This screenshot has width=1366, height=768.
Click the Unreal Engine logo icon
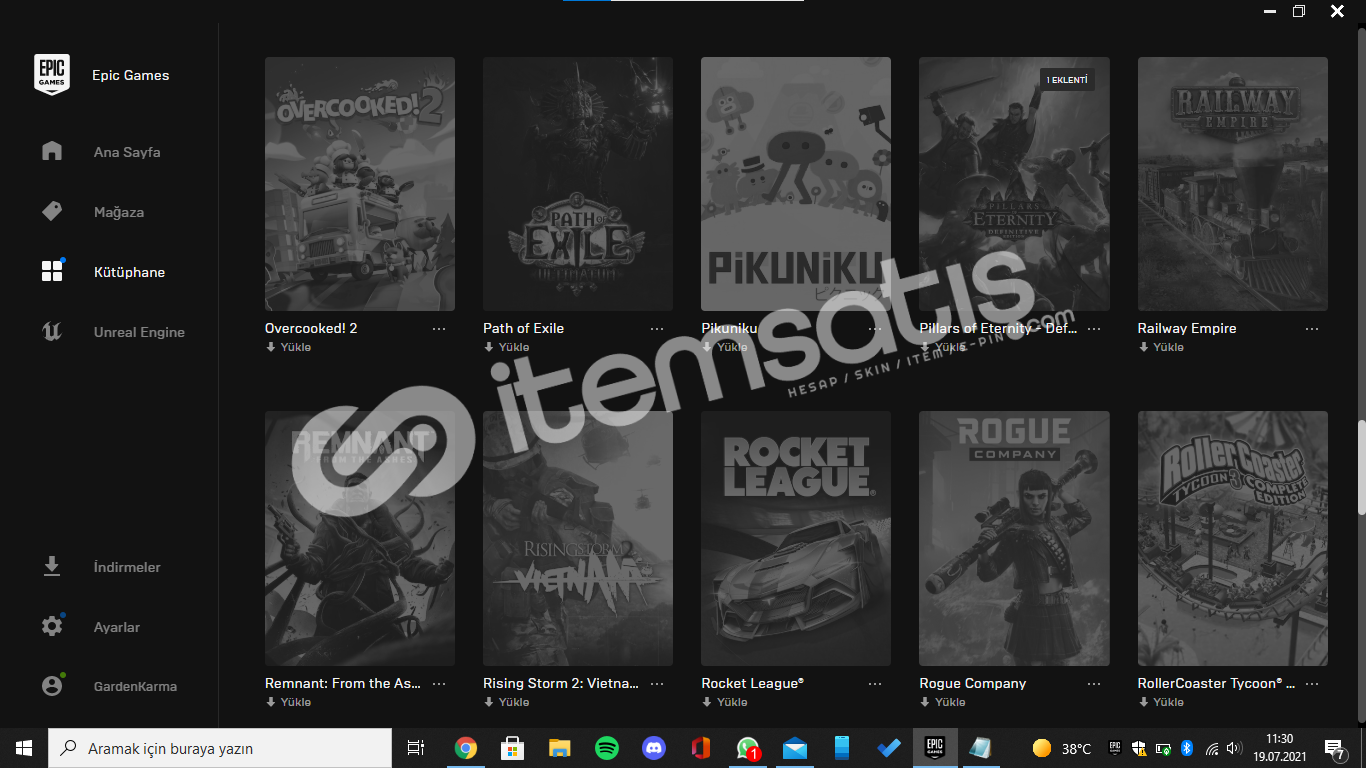pyautogui.click(x=52, y=331)
